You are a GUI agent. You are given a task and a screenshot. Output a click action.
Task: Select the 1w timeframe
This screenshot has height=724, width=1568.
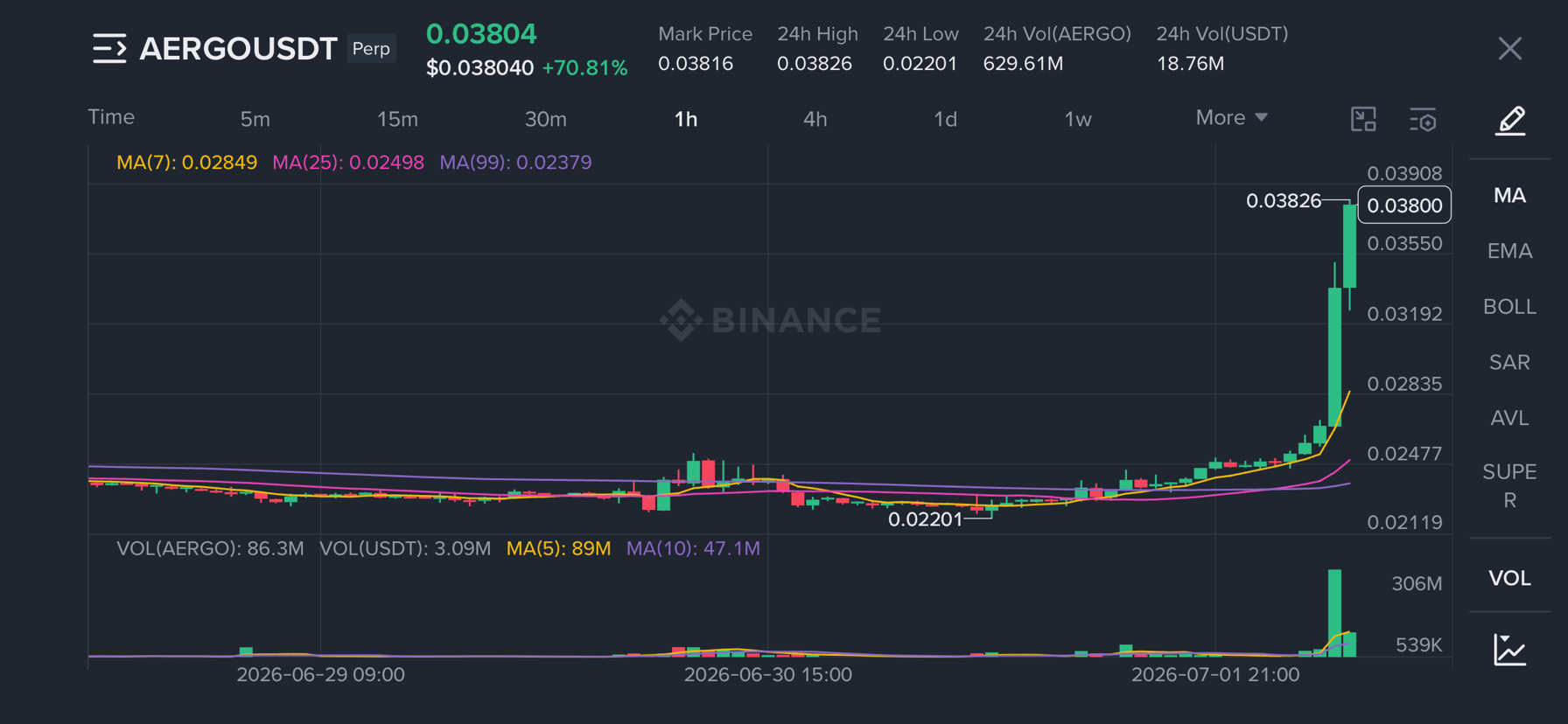click(x=1078, y=119)
